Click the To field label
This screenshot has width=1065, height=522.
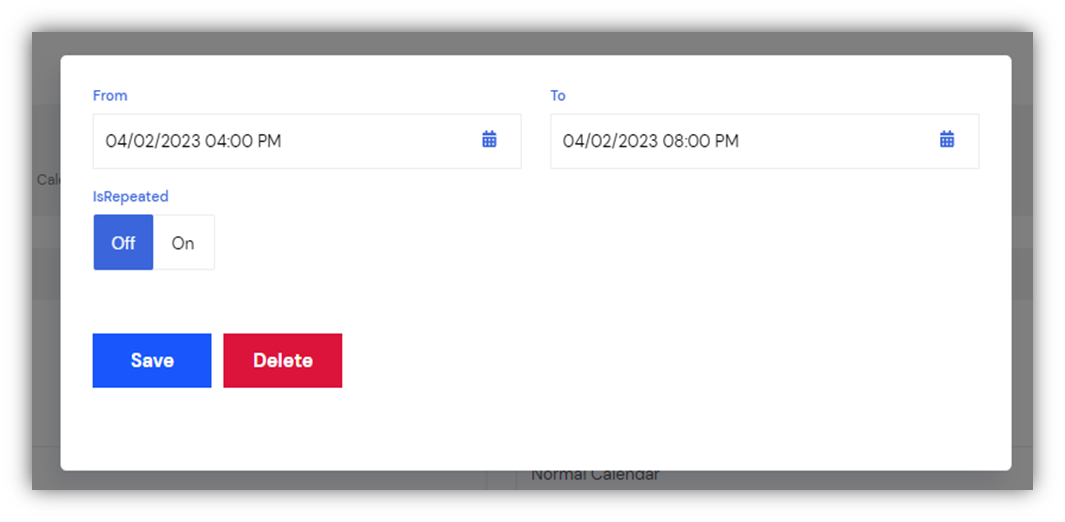coord(558,96)
